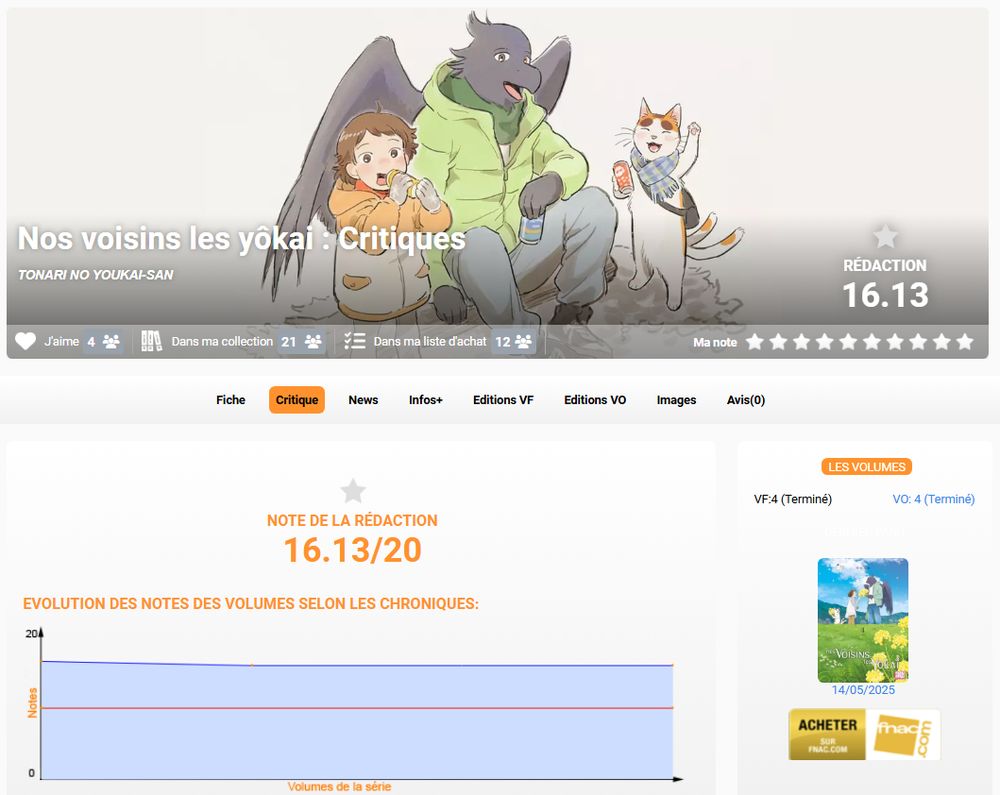Click the J'aime count 4
Image resolution: width=1000 pixels, height=795 pixels.
coord(91,342)
